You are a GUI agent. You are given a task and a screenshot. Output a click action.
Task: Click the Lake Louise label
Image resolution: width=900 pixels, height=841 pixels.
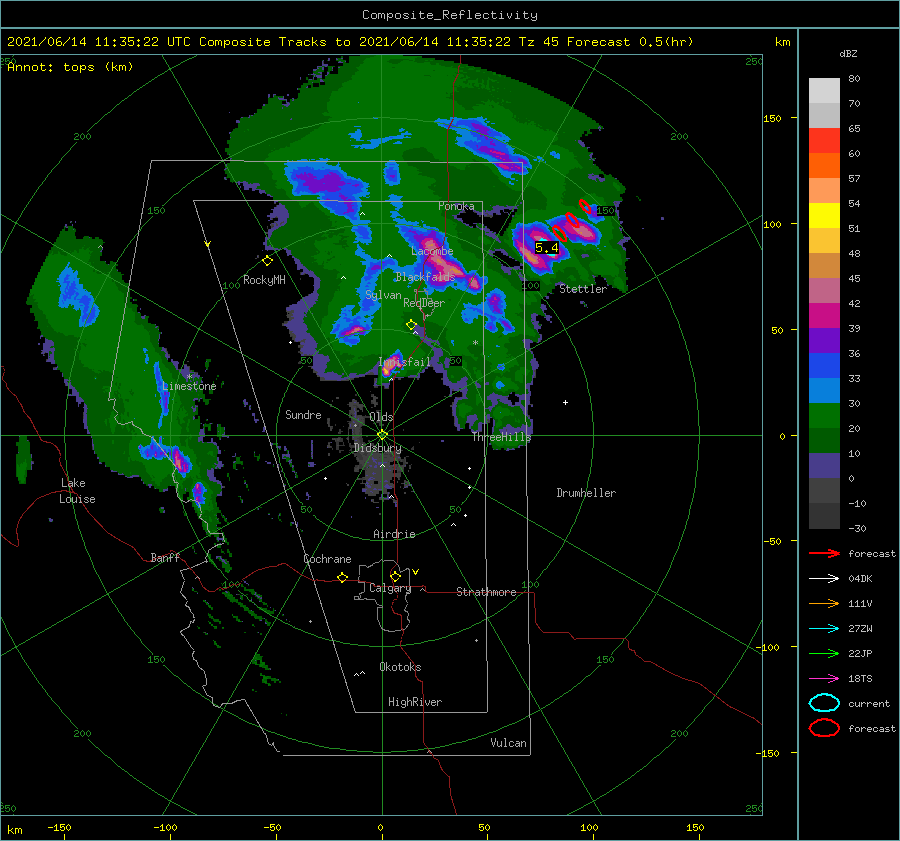pyautogui.click(x=77, y=491)
